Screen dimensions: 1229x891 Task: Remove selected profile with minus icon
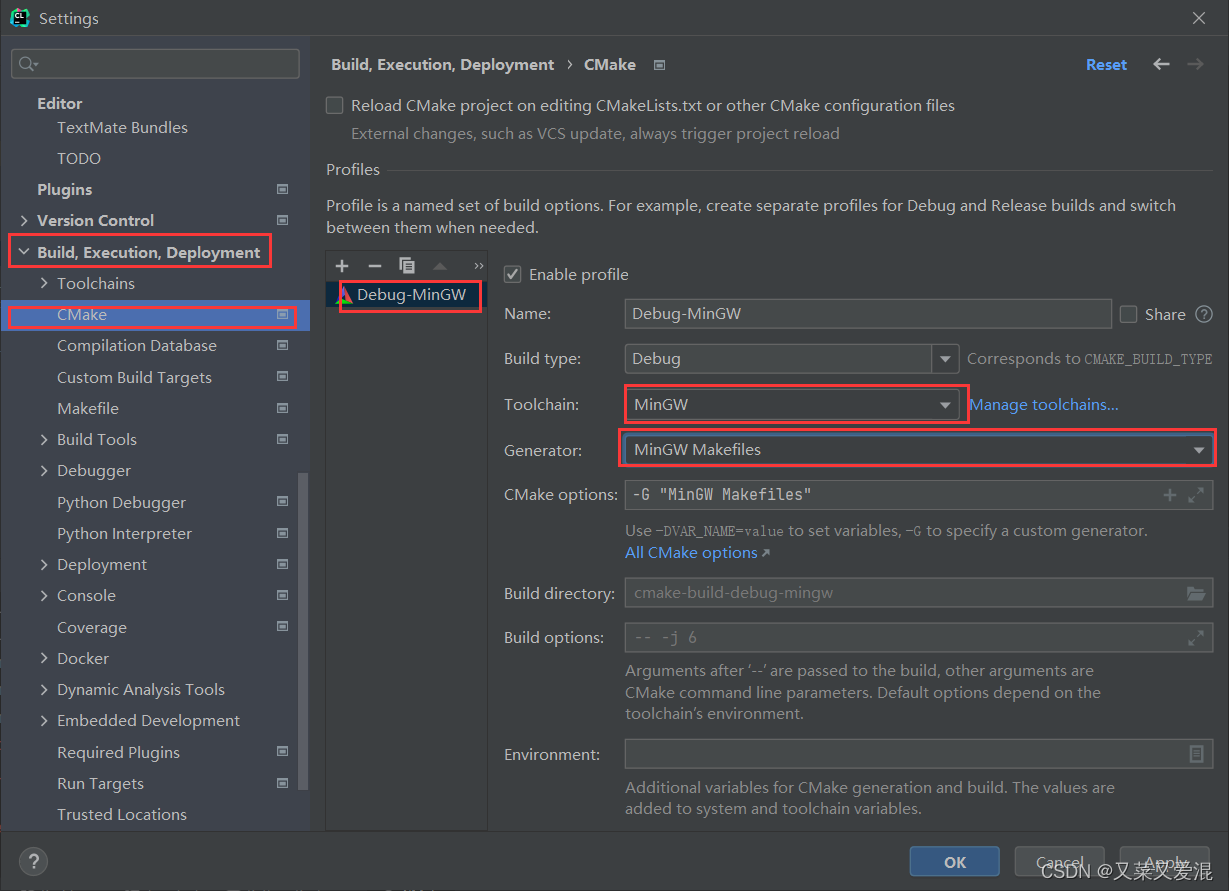pos(375,266)
